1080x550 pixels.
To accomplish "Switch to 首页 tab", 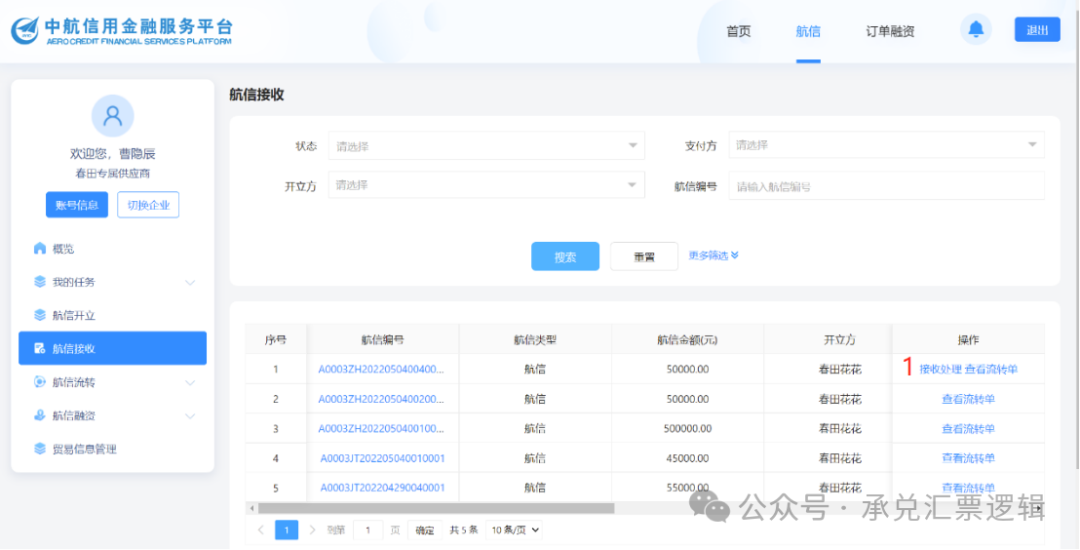I will pyautogui.click(x=738, y=31).
